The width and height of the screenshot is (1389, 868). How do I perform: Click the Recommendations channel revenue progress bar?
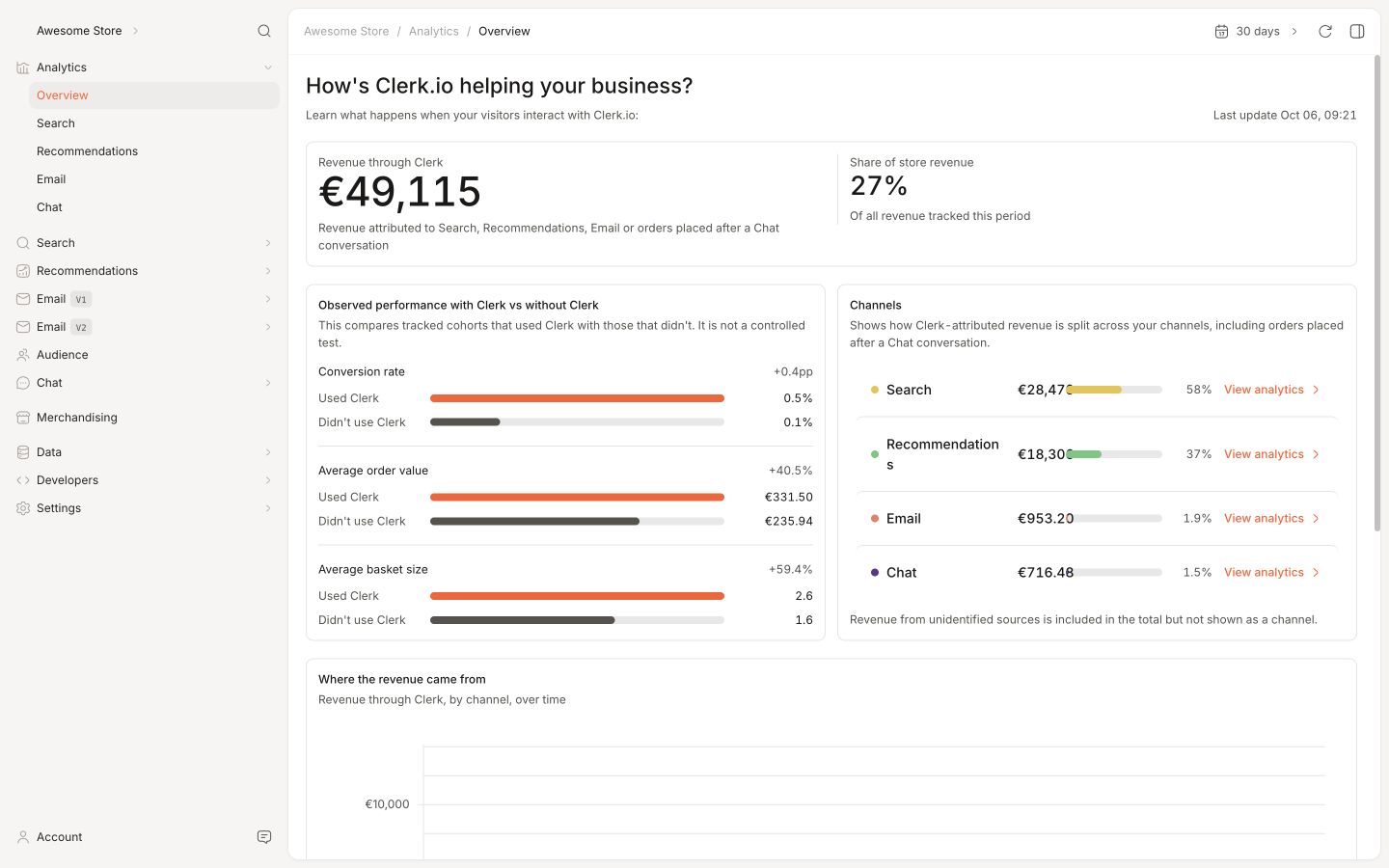[1114, 454]
